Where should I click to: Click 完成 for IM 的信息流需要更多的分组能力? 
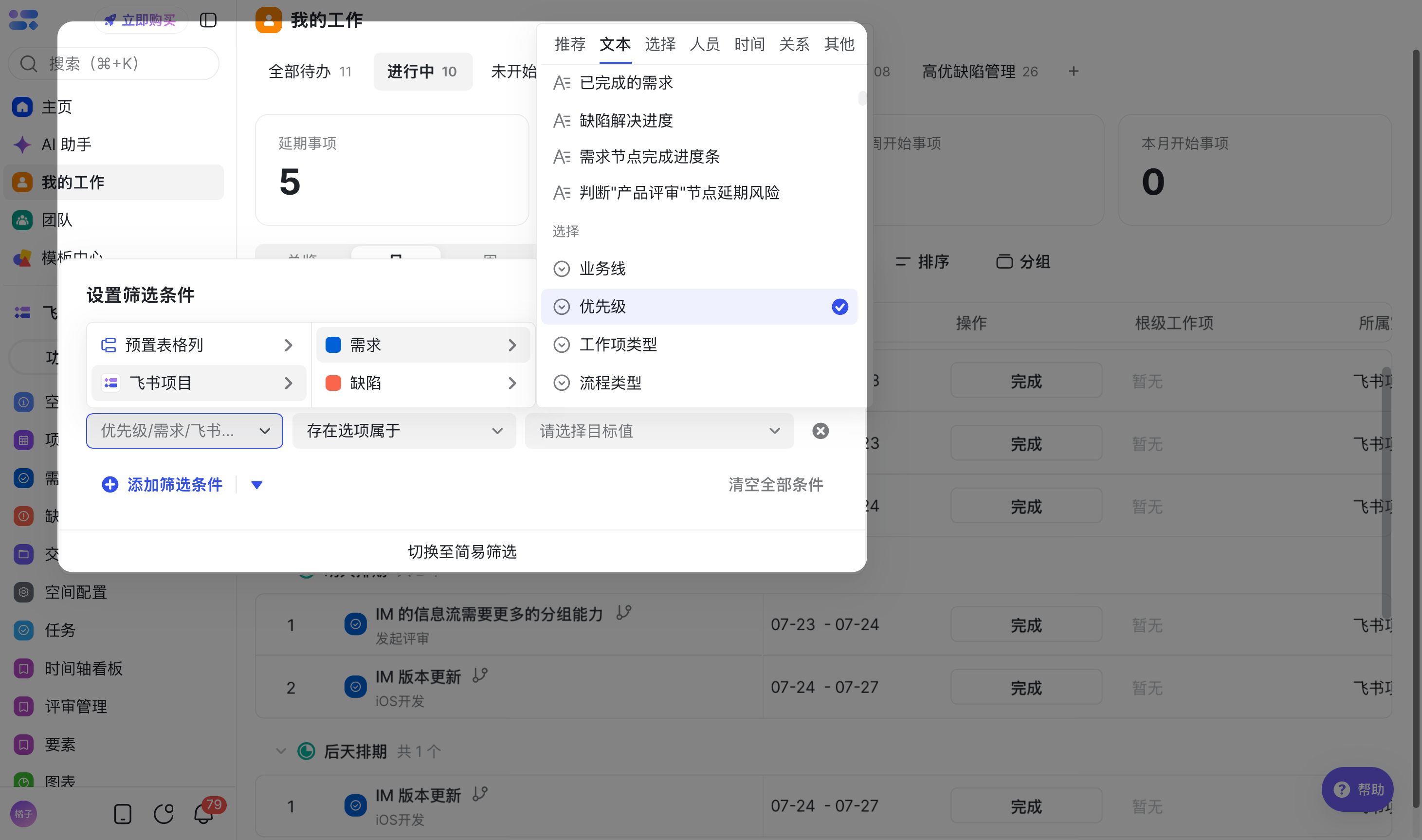tap(1026, 624)
